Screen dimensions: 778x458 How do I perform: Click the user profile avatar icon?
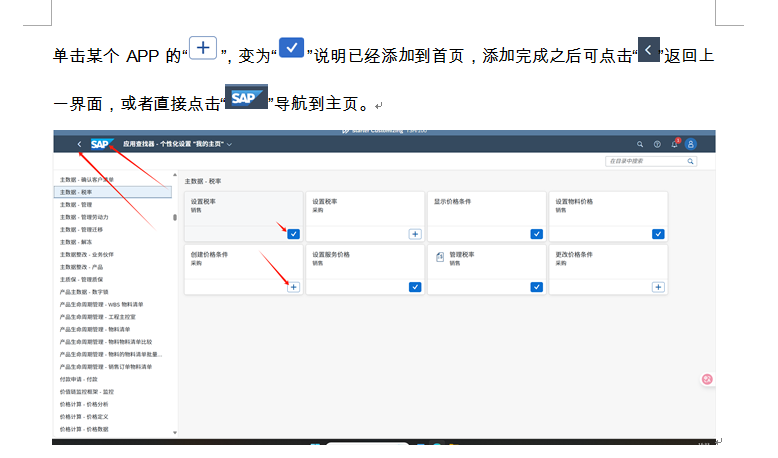click(x=690, y=144)
